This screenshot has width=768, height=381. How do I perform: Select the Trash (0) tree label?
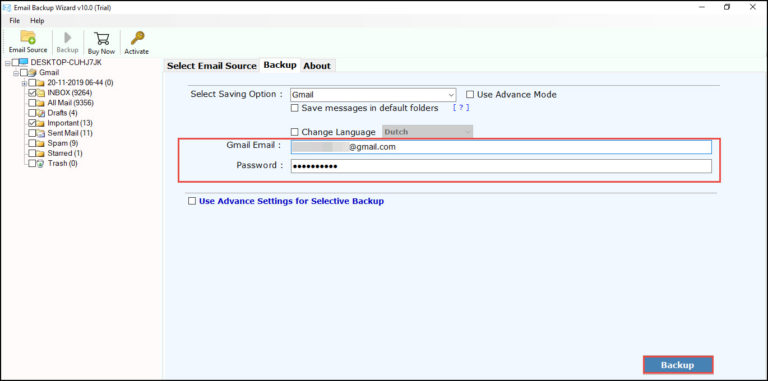tap(63, 164)
